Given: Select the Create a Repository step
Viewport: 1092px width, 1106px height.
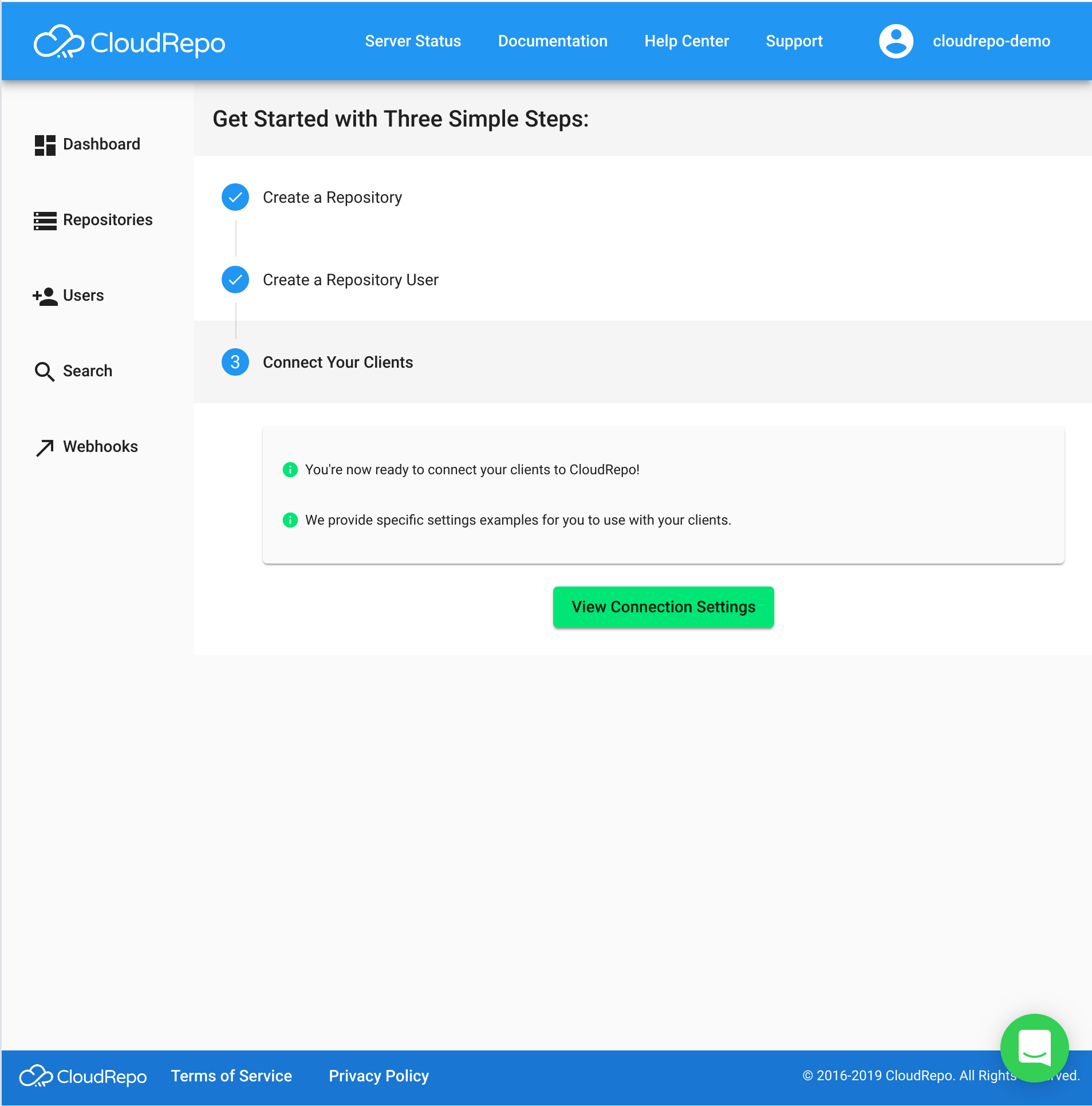Looking at the screenshot, I should click(x=332, y=198).
